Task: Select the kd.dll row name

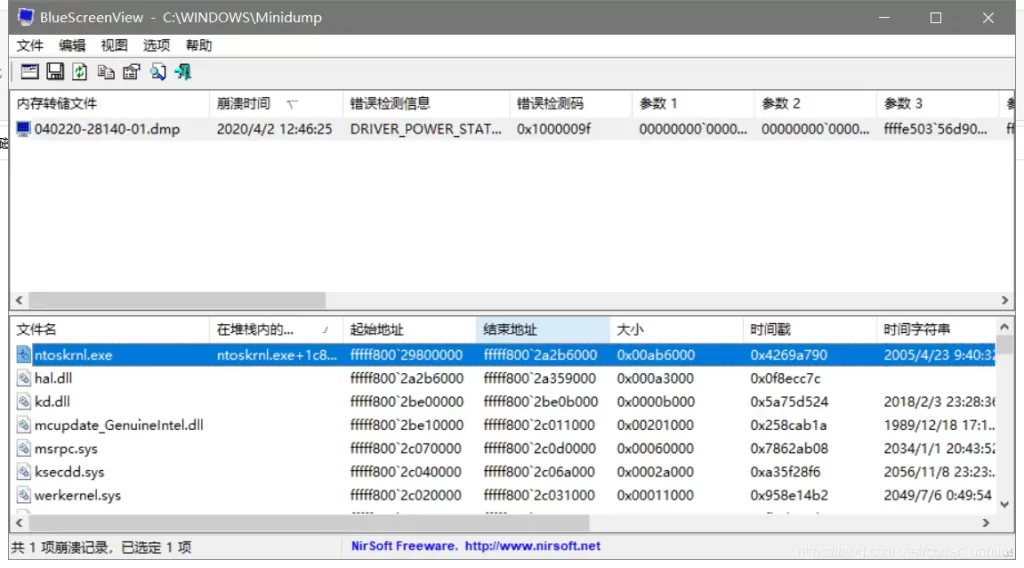Action: [52, 402]
